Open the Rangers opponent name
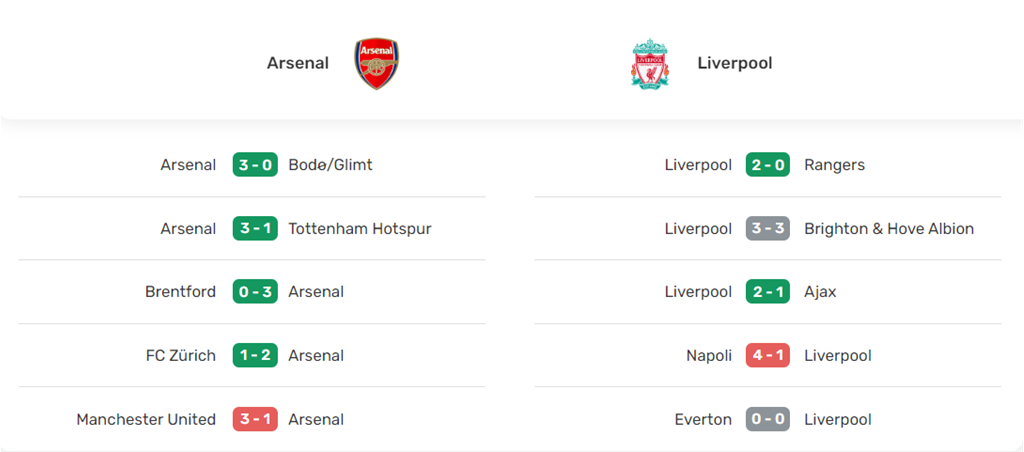1024x452 pixels. pos(834,165)
